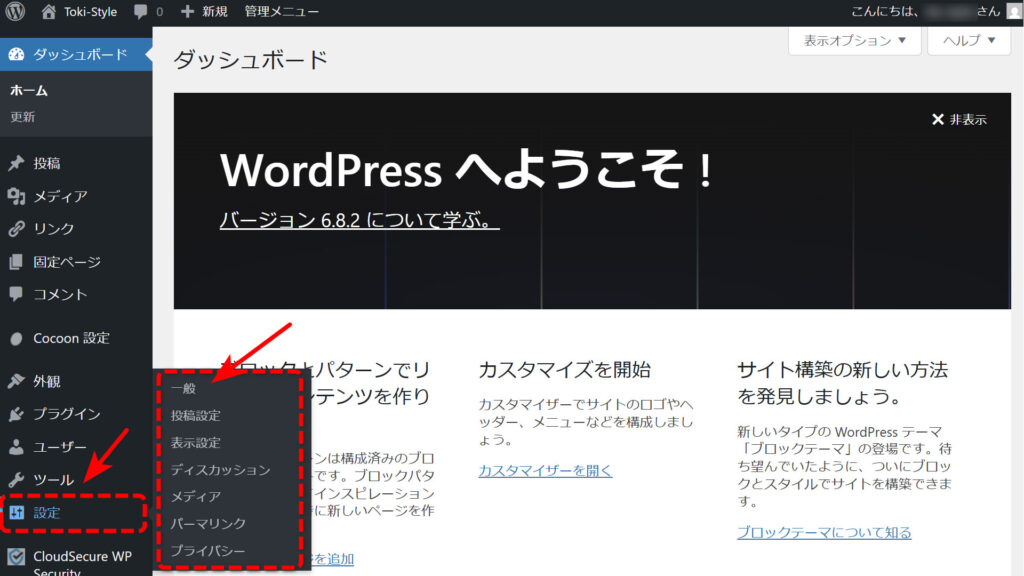Select 一般 from the settings submenu
Image resolution: width=1024 pixels, height=576 pixels.
coord(183,388)
